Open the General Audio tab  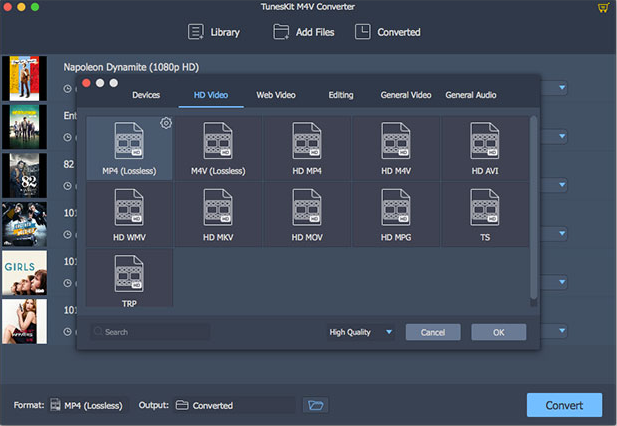(x=471, y=95)
